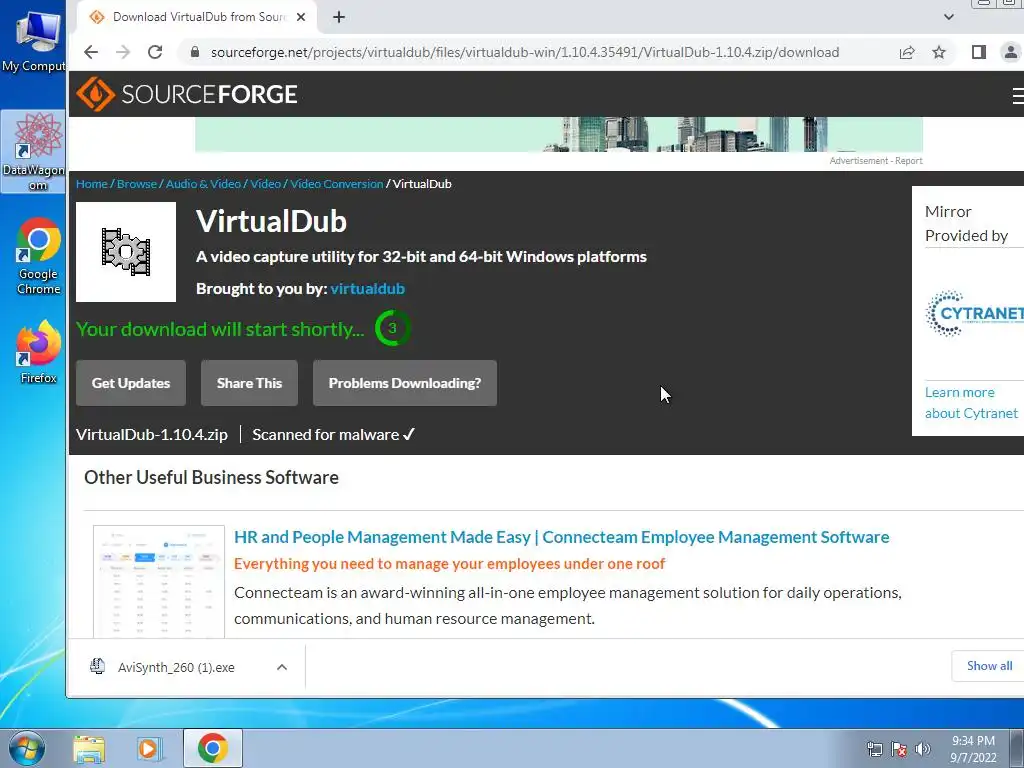
Task: Click the browser forward arrow
Action: point(123,52)
